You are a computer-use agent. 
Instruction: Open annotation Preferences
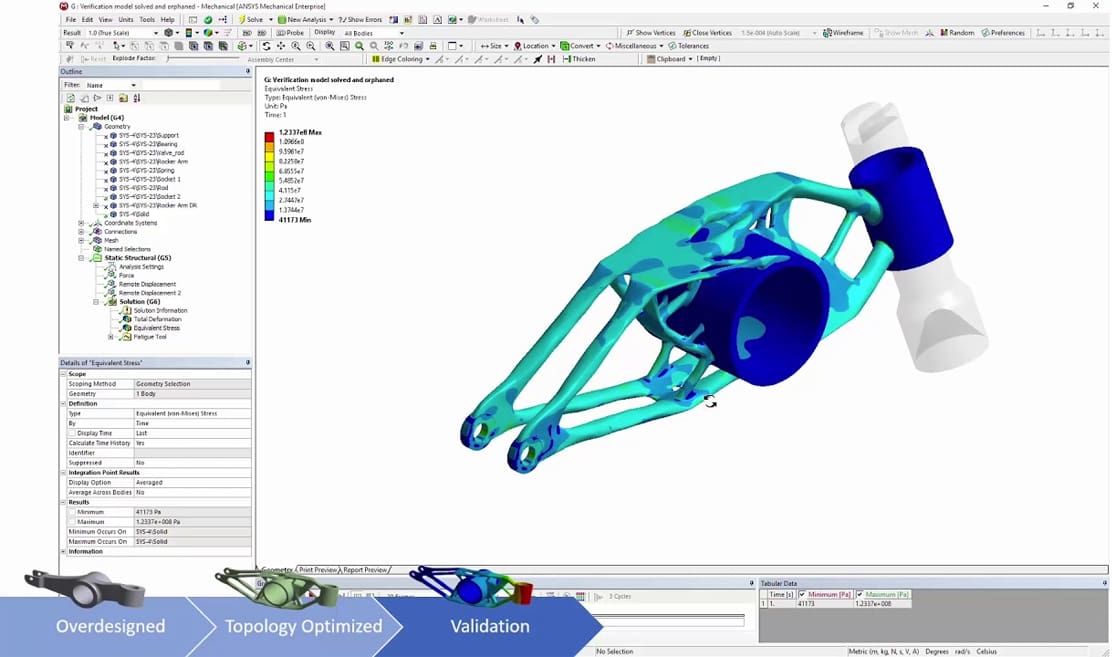pyautogui.click(x=1003, y=33)
